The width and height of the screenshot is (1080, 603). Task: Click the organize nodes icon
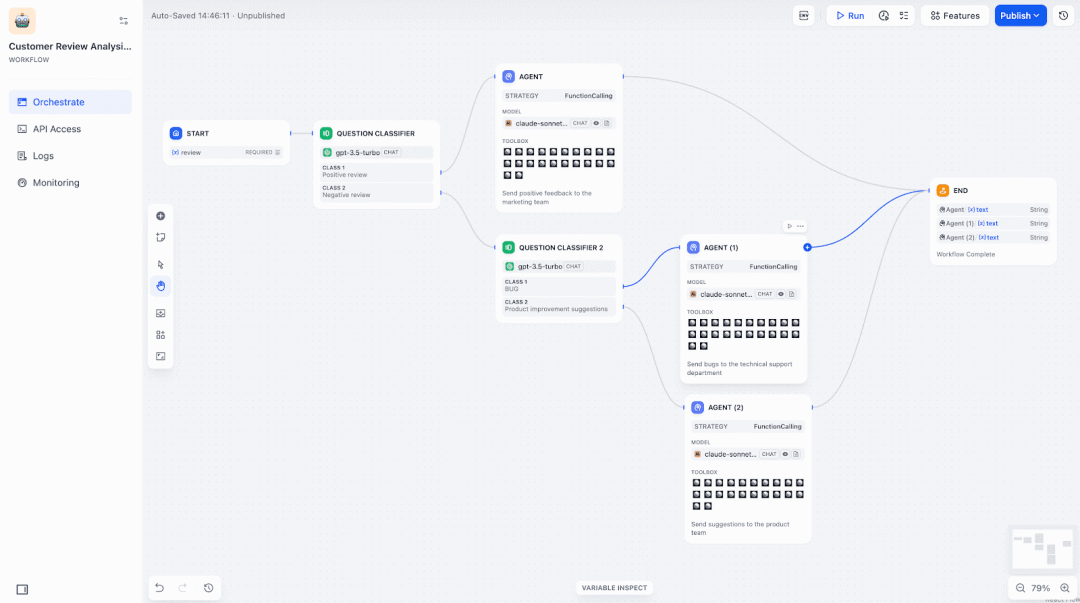pyautogui.click(x=161, y=335)
